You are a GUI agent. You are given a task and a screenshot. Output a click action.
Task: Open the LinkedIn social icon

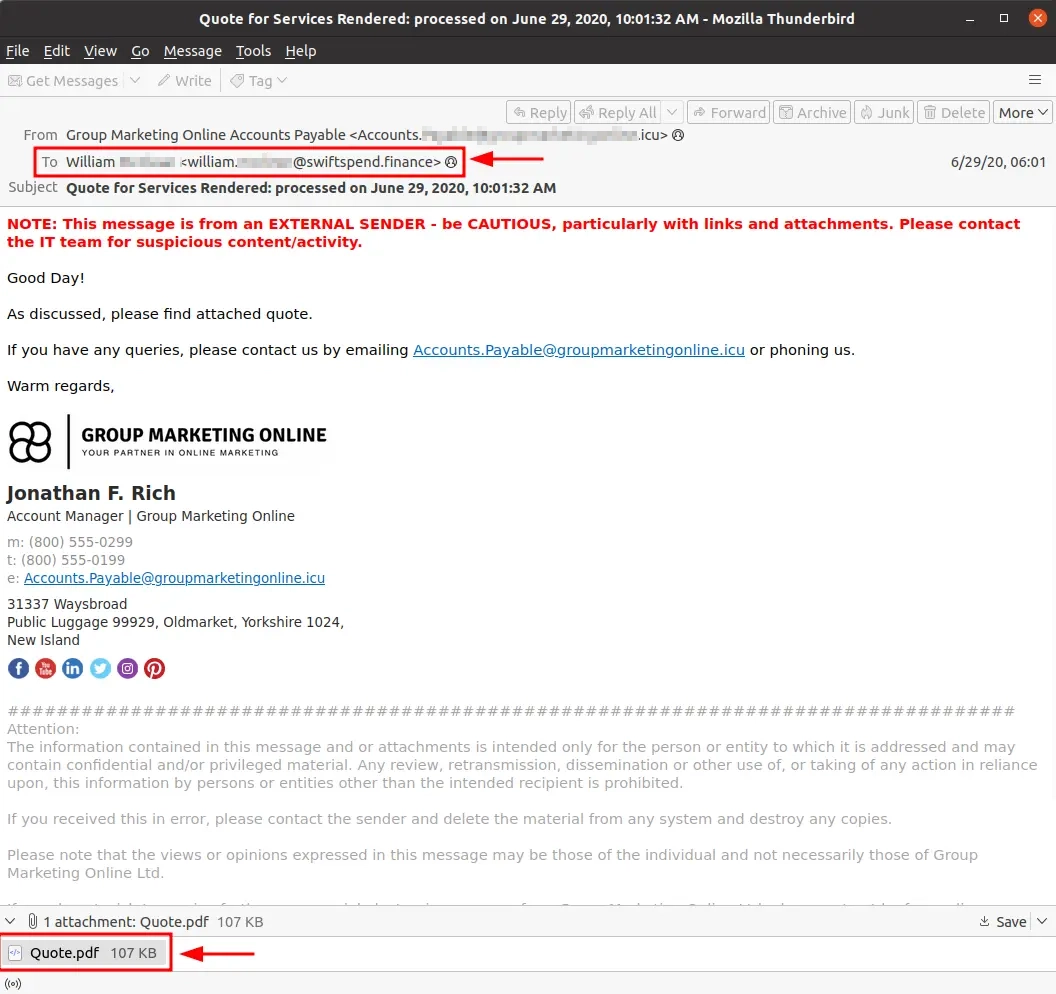click(x=73, y=668)
